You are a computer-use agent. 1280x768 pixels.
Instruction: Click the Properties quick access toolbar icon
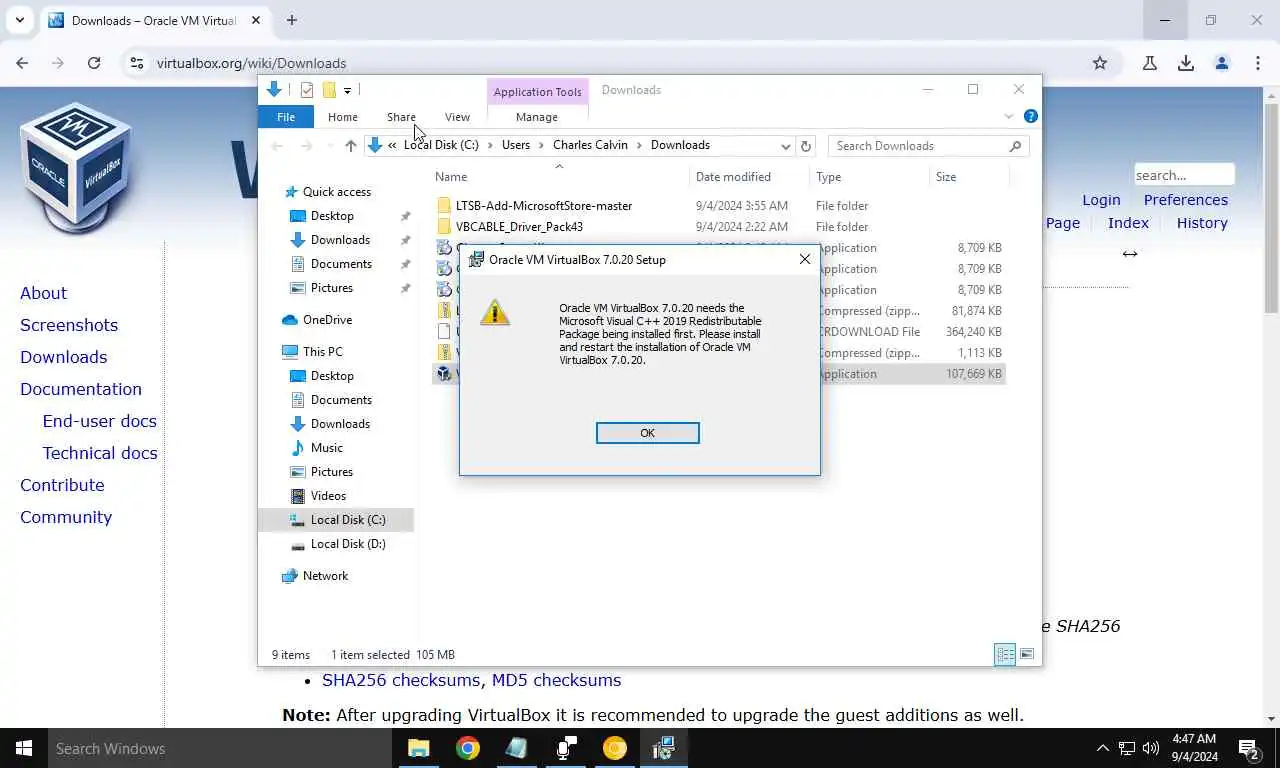307,90
